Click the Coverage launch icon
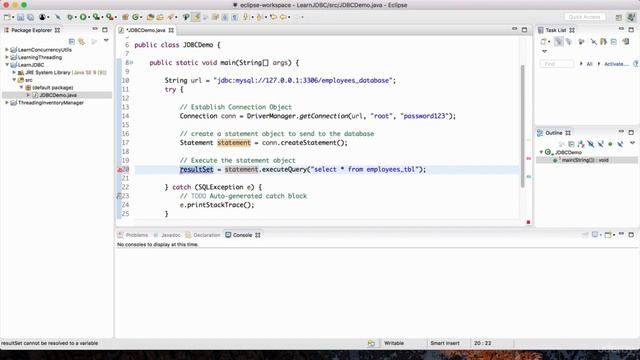Screen dimensions: 640x360 [96, 17]
